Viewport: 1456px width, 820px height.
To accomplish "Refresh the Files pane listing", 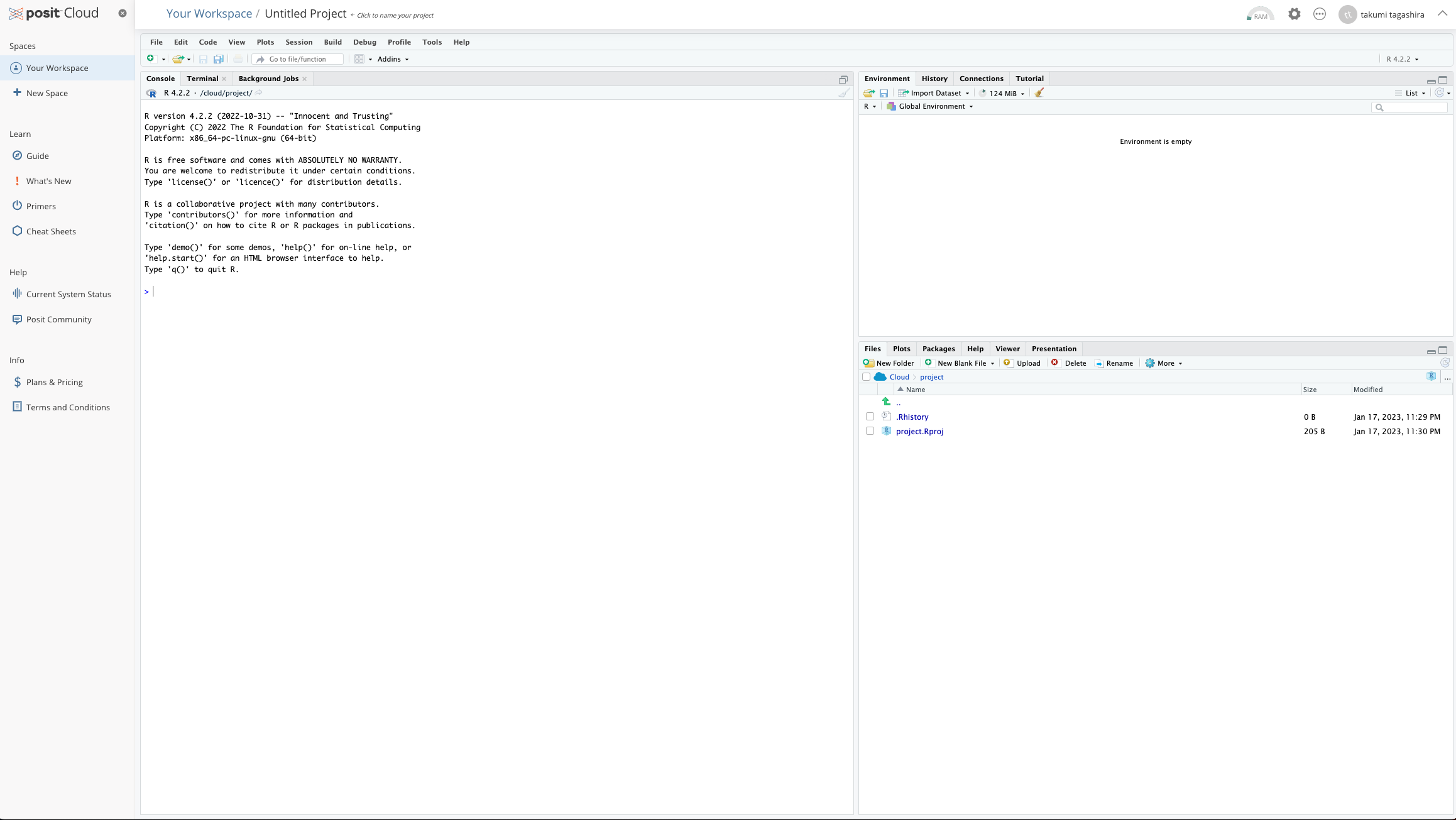I will pos(1445,363).
